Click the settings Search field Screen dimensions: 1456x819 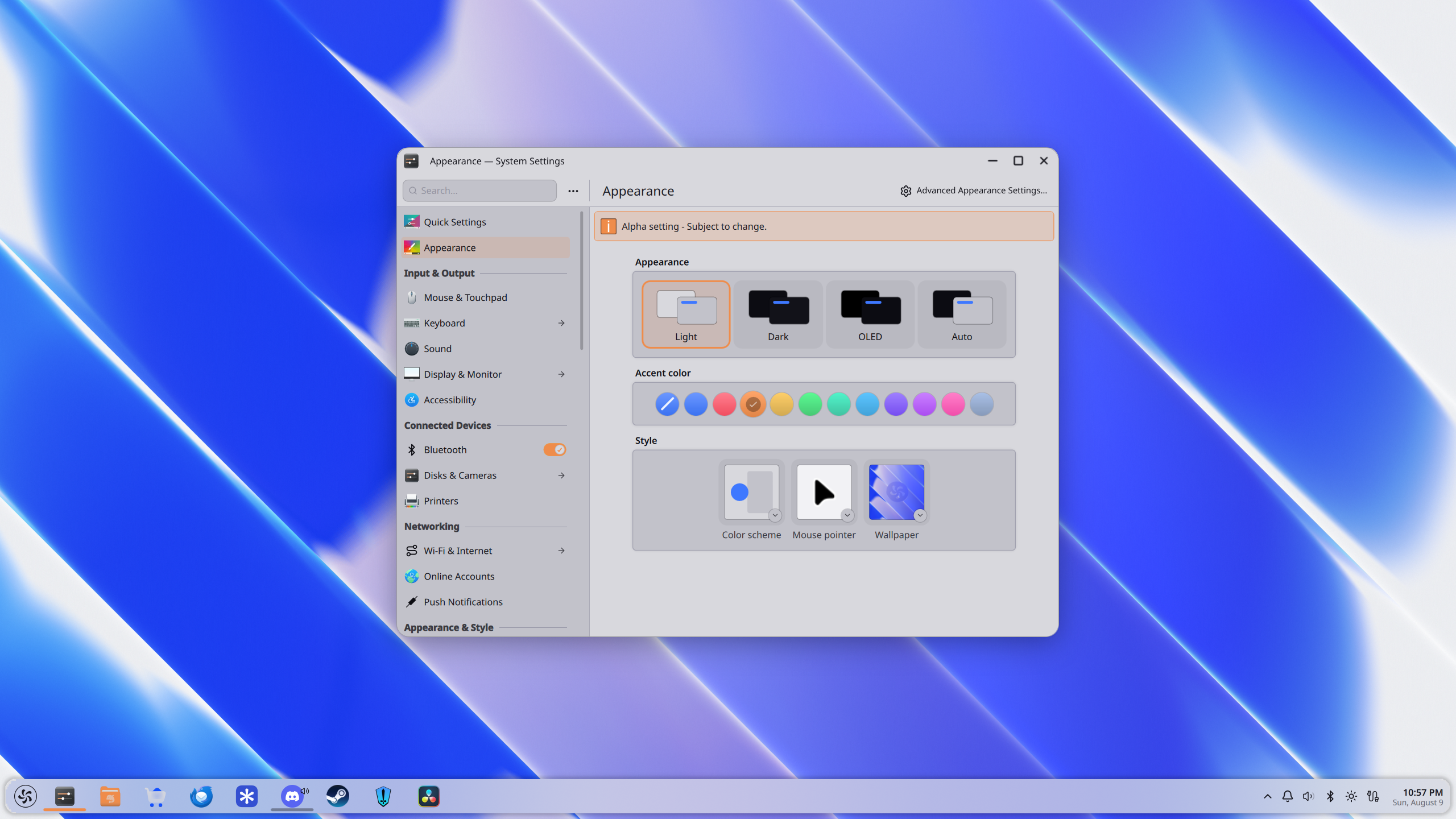click(x=479, y=191)
